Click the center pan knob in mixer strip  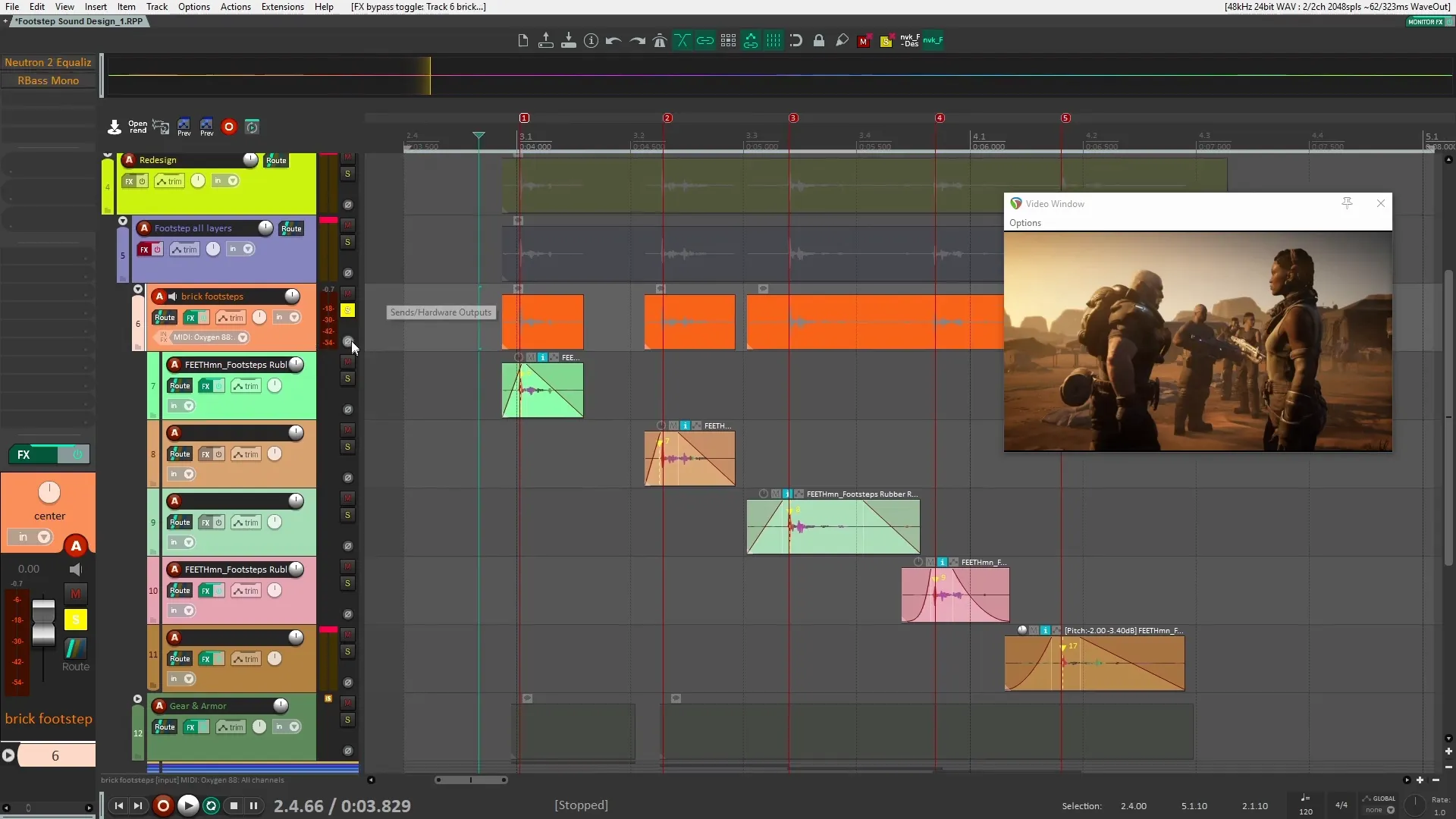(49, 493)
